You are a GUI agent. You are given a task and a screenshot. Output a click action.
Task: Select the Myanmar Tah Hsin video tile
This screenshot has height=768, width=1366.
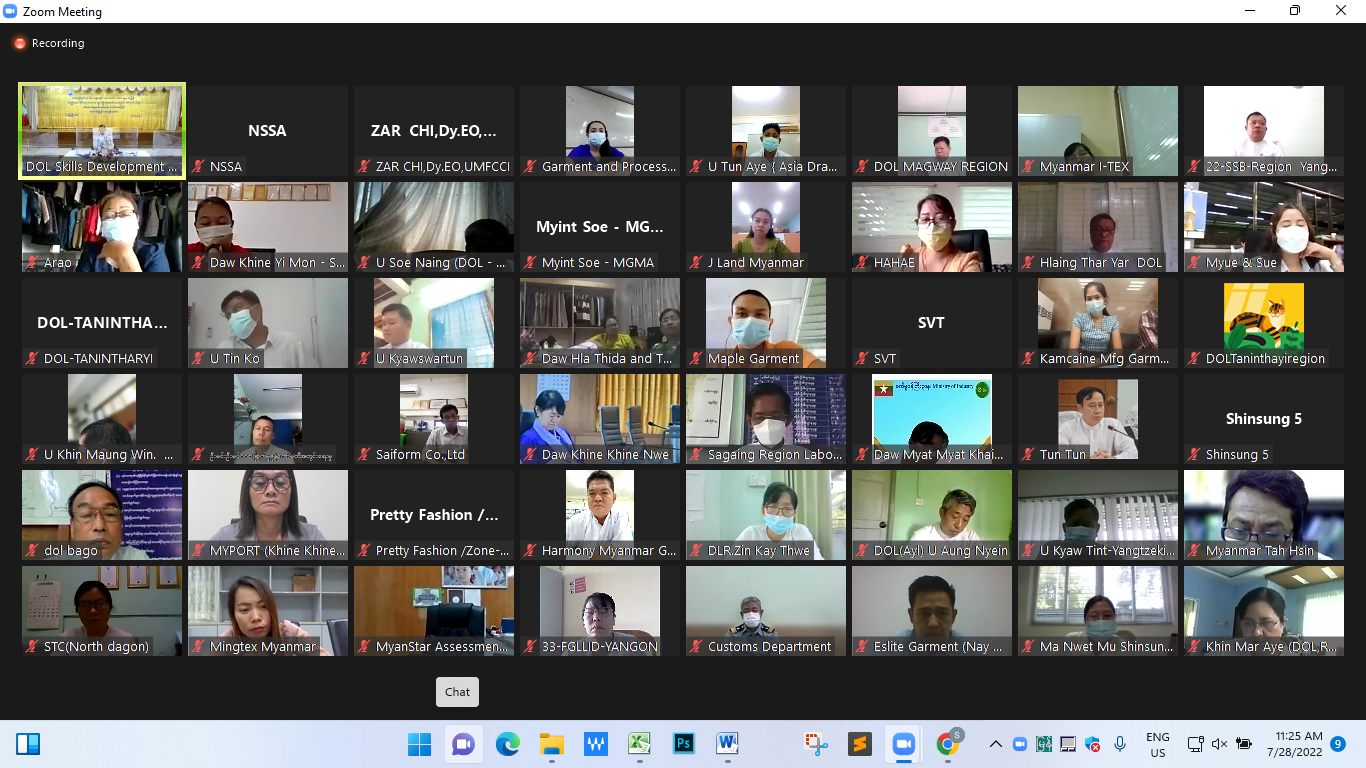[1264, 515]
